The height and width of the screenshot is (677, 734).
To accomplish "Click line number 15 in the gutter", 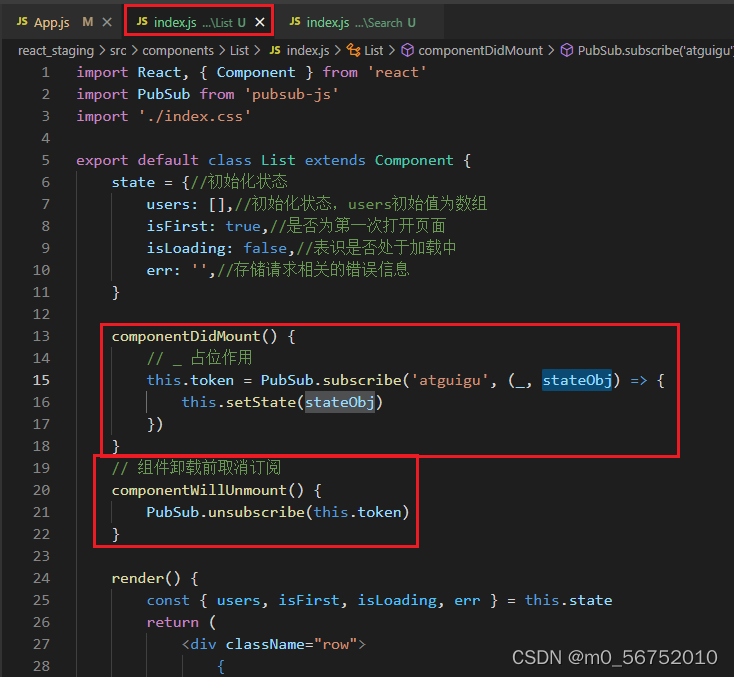I will (x=41, y=380).
